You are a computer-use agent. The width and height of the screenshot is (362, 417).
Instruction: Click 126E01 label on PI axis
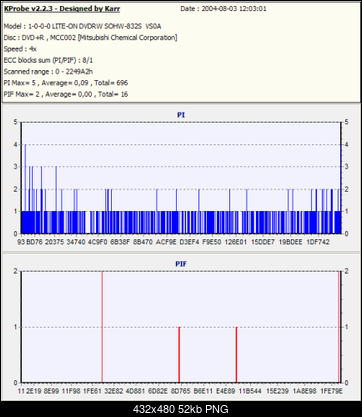coord(236,242)
